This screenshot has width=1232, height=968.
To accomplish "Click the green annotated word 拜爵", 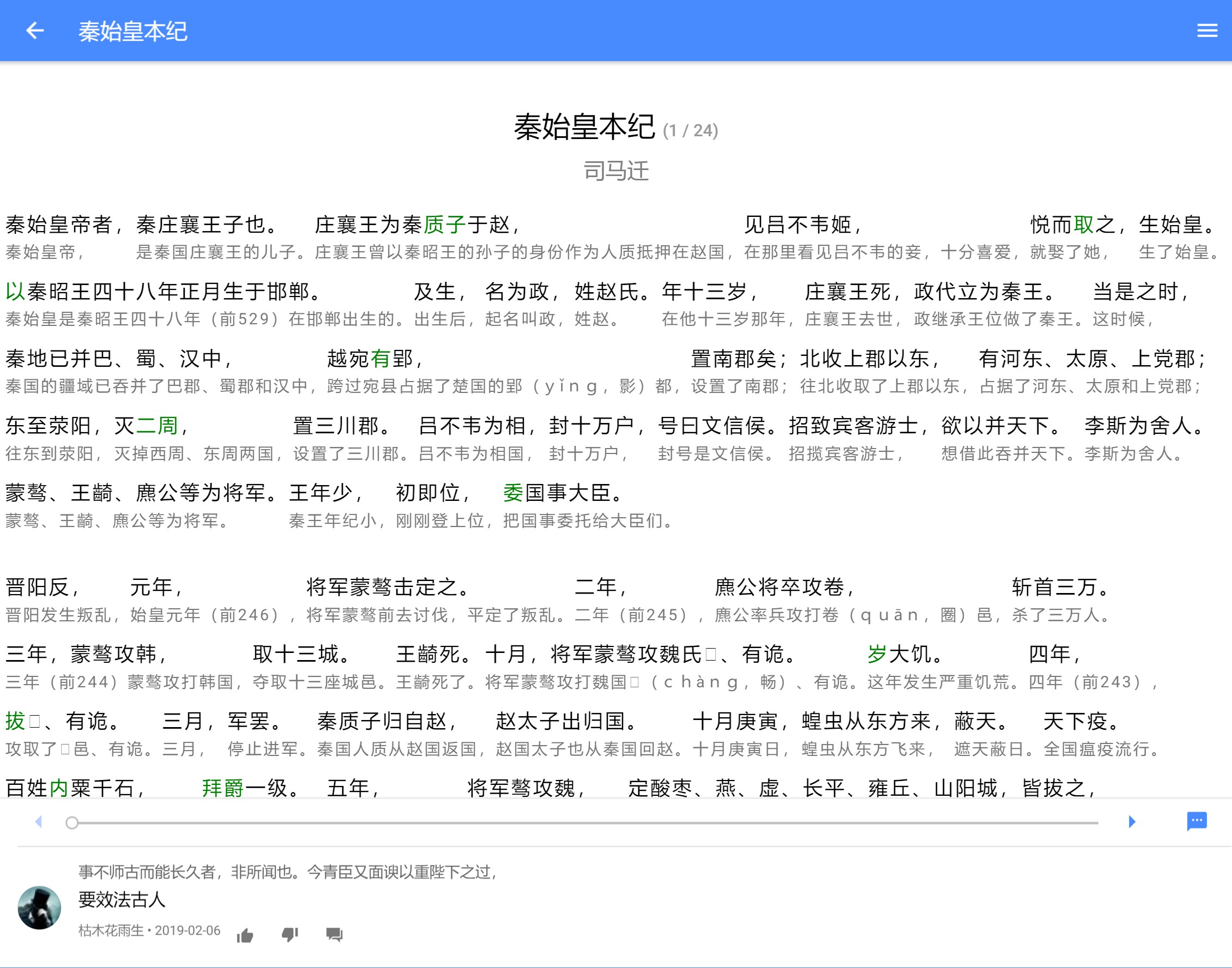I will point(224,788).
